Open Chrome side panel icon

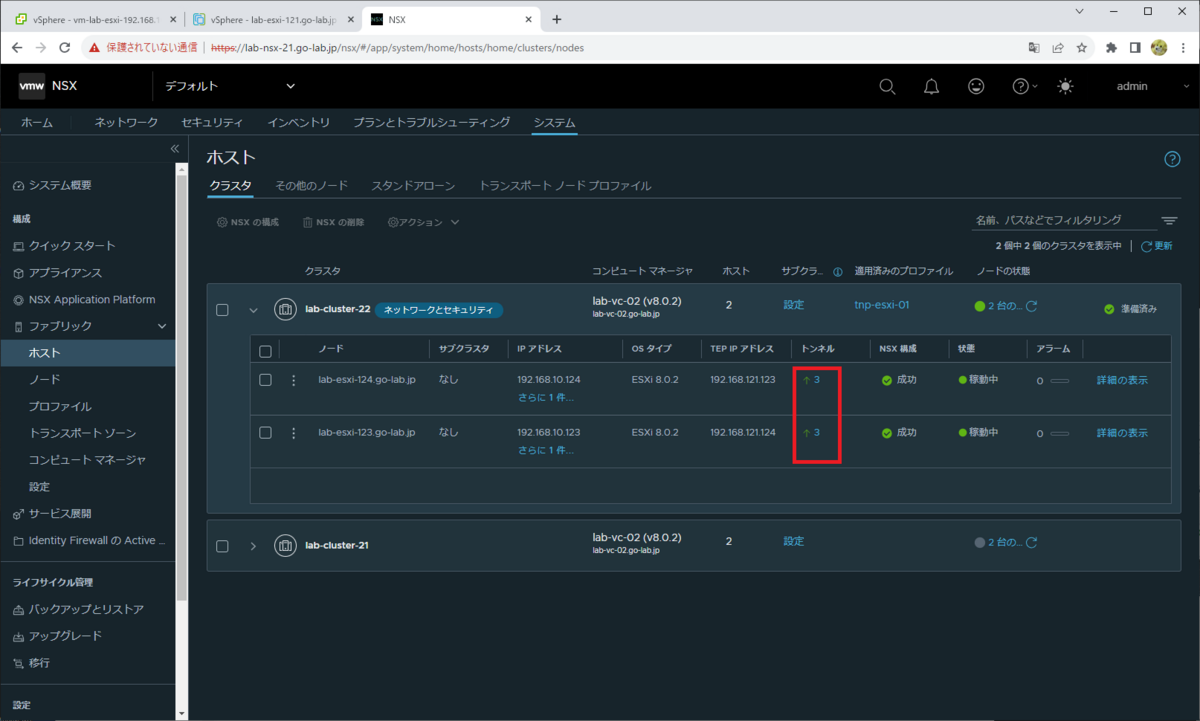[x=1135, y=47]
